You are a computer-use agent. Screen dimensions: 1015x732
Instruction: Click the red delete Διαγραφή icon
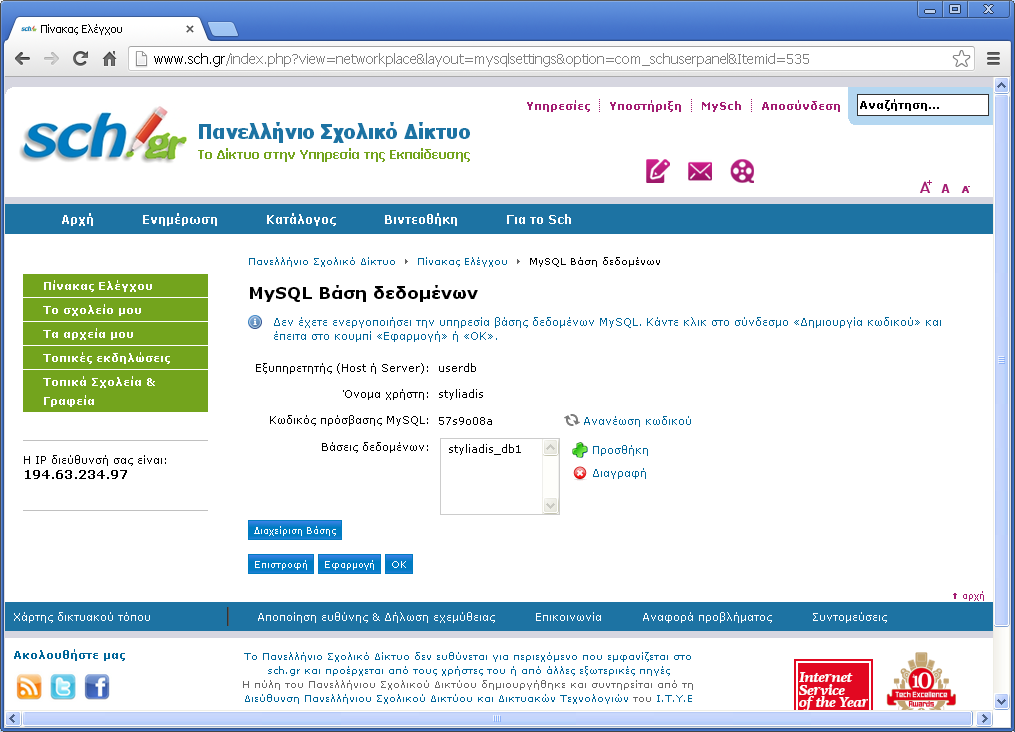pyautogui.click(x=580, y=473)
